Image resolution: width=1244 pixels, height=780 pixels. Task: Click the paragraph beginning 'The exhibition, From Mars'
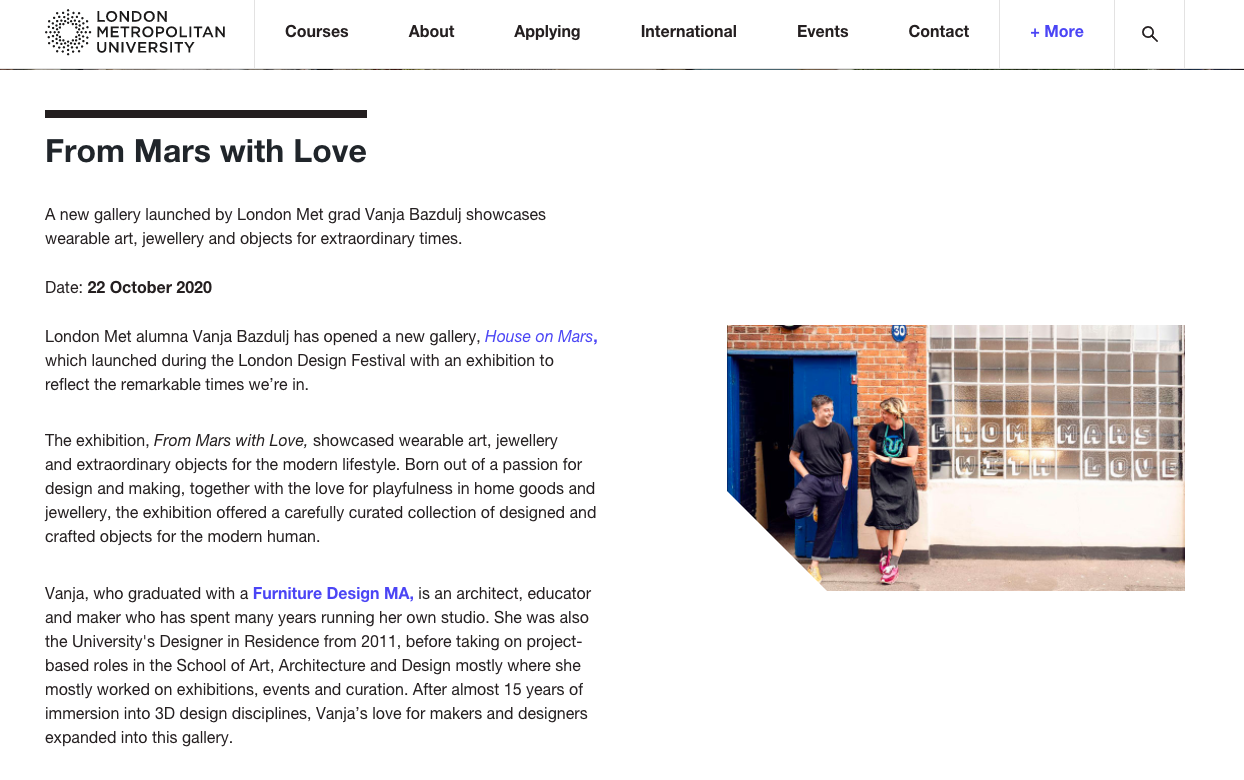point(321,488)
